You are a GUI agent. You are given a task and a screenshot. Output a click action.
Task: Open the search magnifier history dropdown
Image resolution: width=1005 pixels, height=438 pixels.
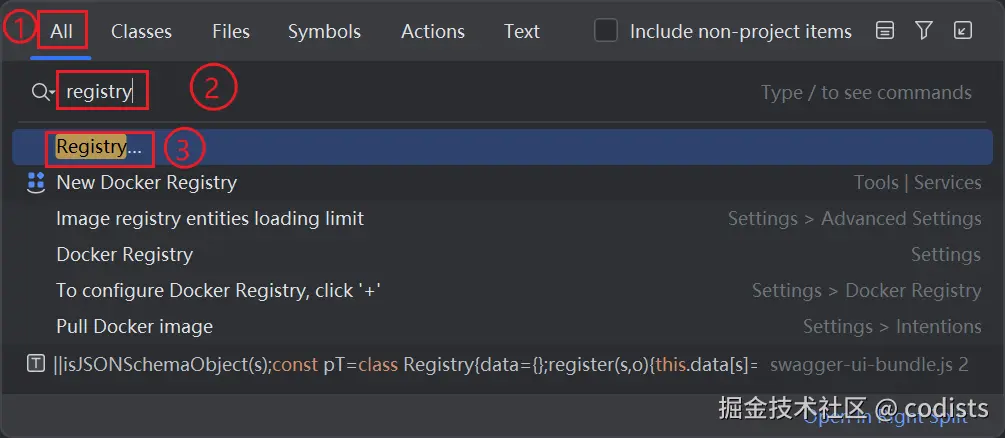(x=42, y=92)
